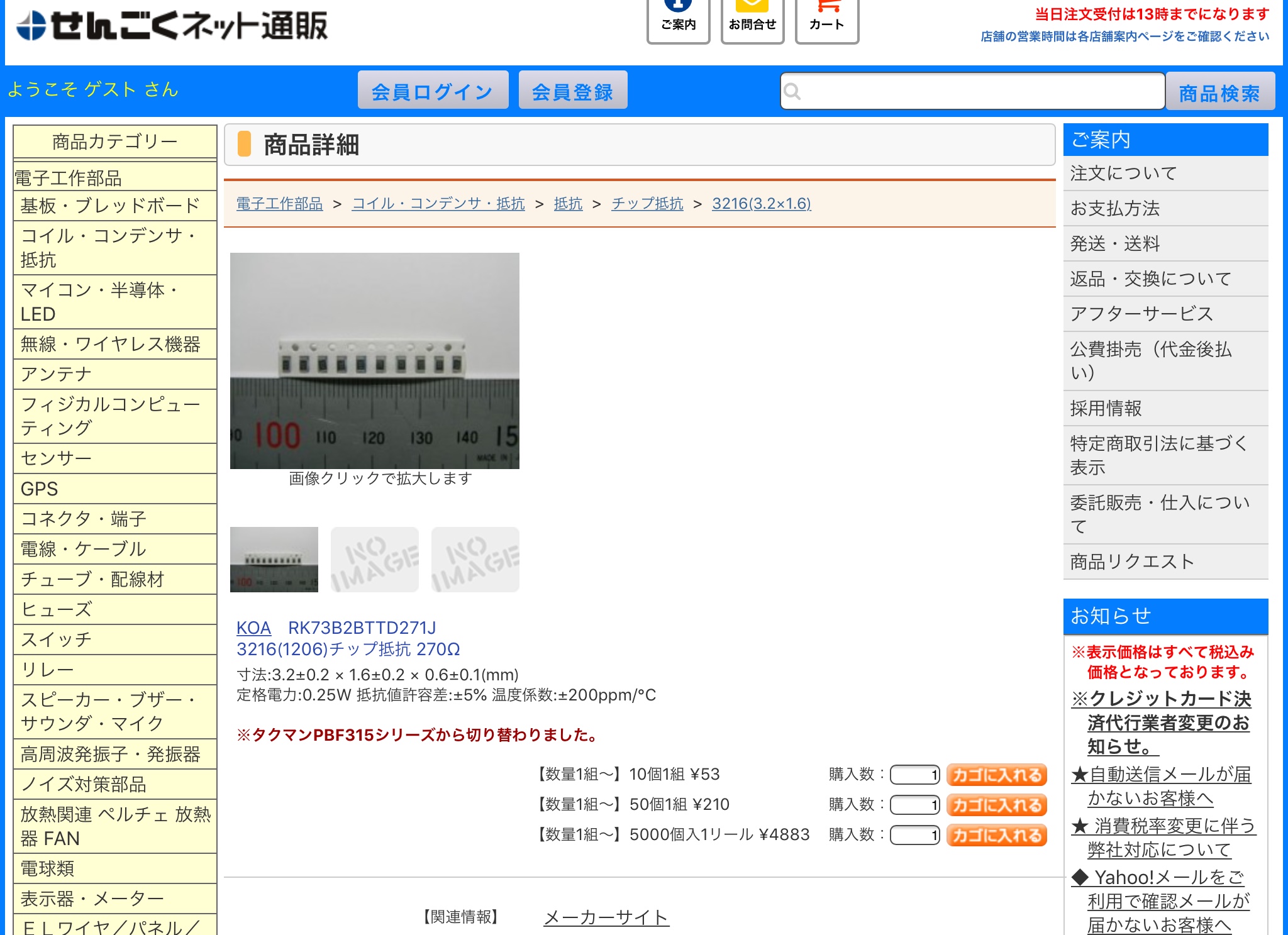The image size is (1288, 935).
Task: Open the メーカーサイト link
Action: 606,917
